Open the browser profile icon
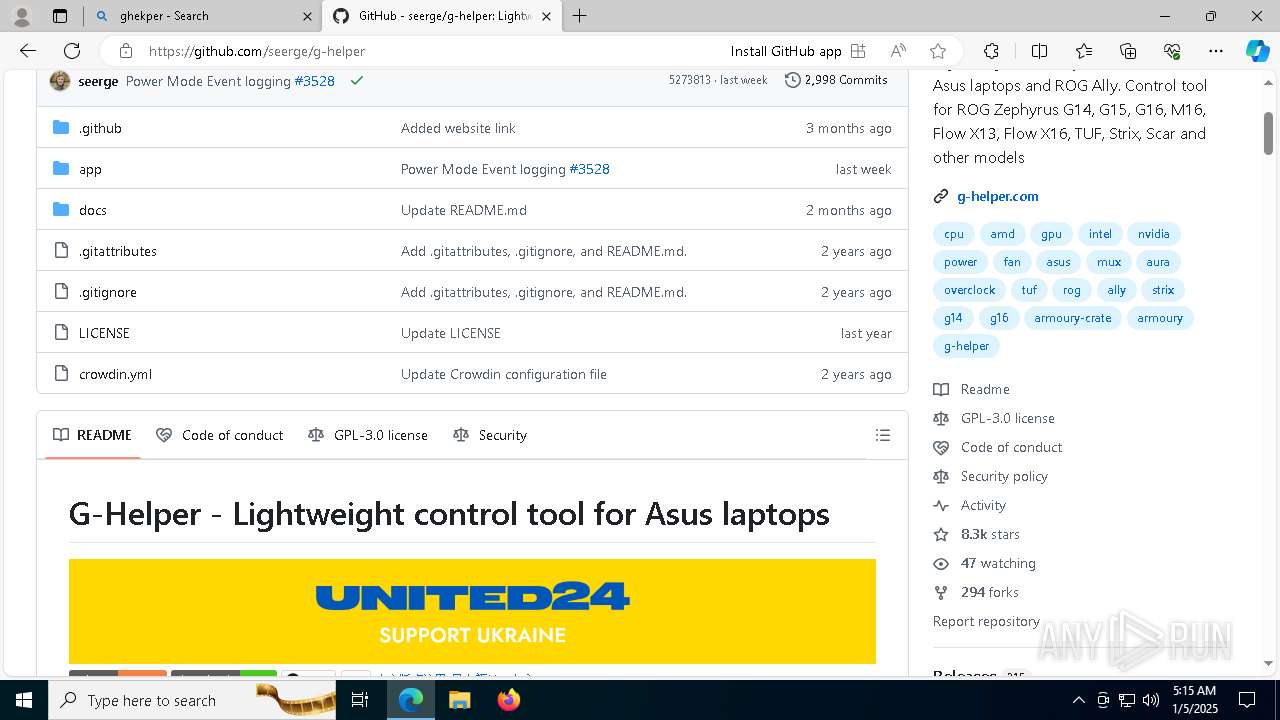1280x720 pixels. (x=21, y=16)
